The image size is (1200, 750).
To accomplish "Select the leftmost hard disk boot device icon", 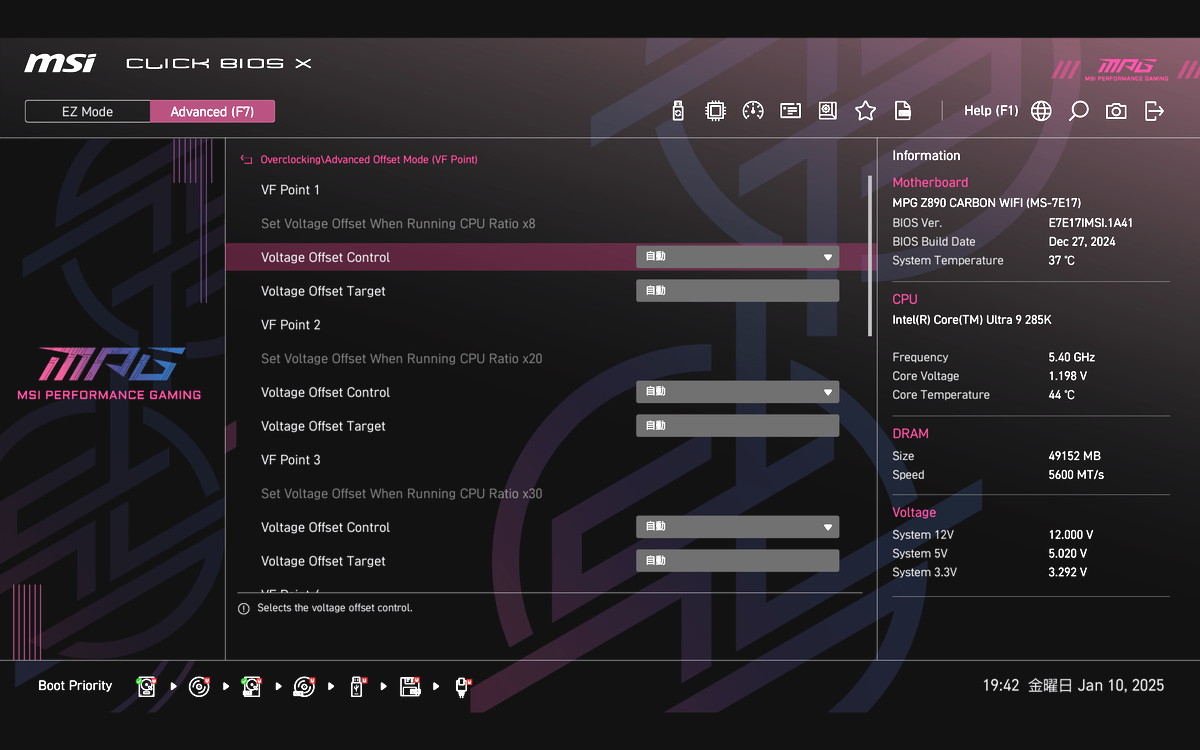I will point(147,686).
